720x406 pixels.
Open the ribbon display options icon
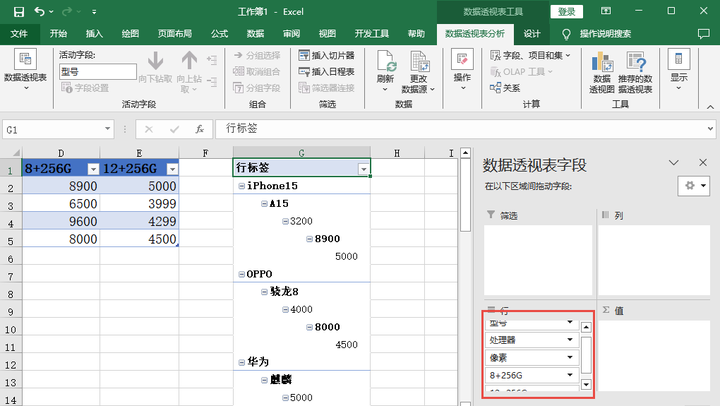606,11
